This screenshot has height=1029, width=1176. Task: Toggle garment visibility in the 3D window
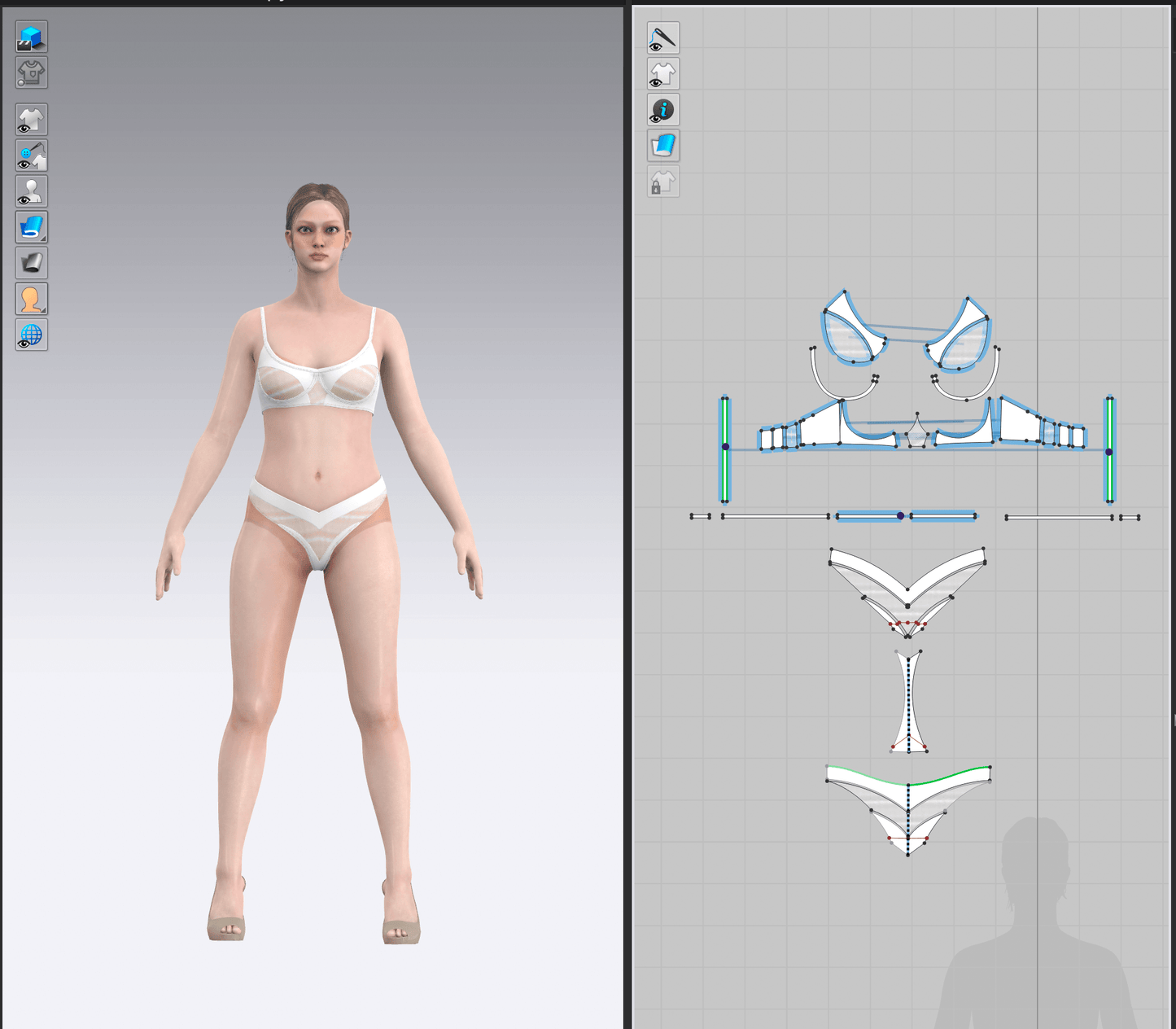(x=32, y=120)
